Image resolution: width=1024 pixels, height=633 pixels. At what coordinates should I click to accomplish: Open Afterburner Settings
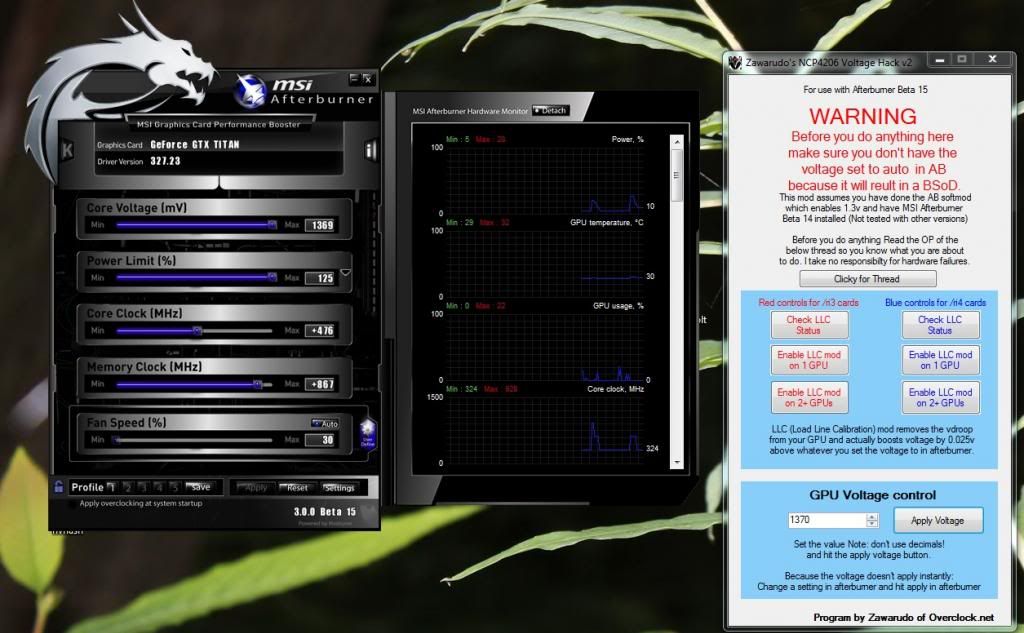tap(339, 487)
